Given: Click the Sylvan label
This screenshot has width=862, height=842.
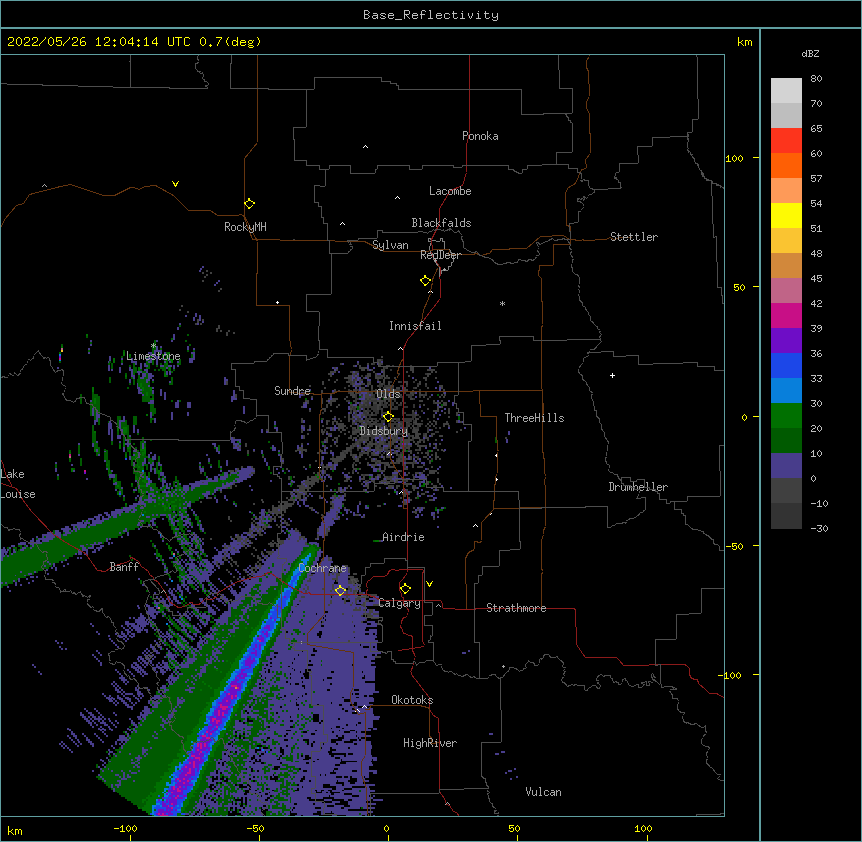Looking at the screenshot, I should point(390,245).
